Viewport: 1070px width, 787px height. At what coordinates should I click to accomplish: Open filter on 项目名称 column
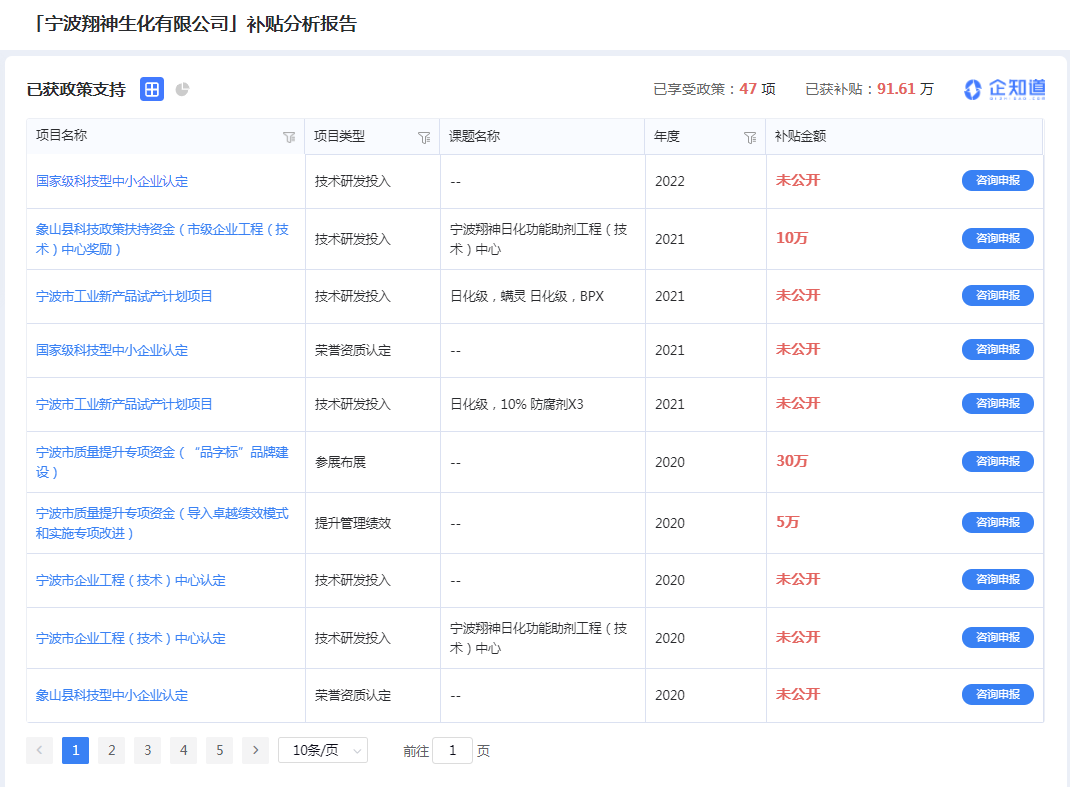(289, 137)
